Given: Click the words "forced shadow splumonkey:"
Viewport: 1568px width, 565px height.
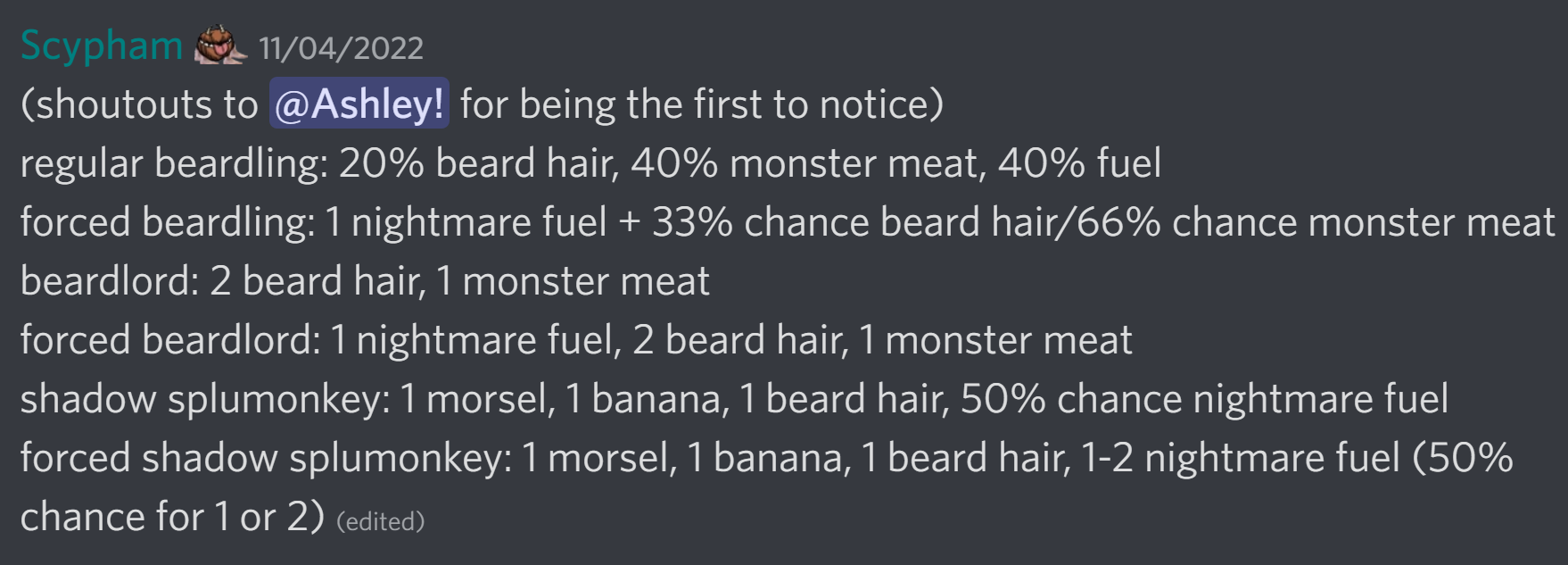Looking at the screenshot, I should point(266,458).
